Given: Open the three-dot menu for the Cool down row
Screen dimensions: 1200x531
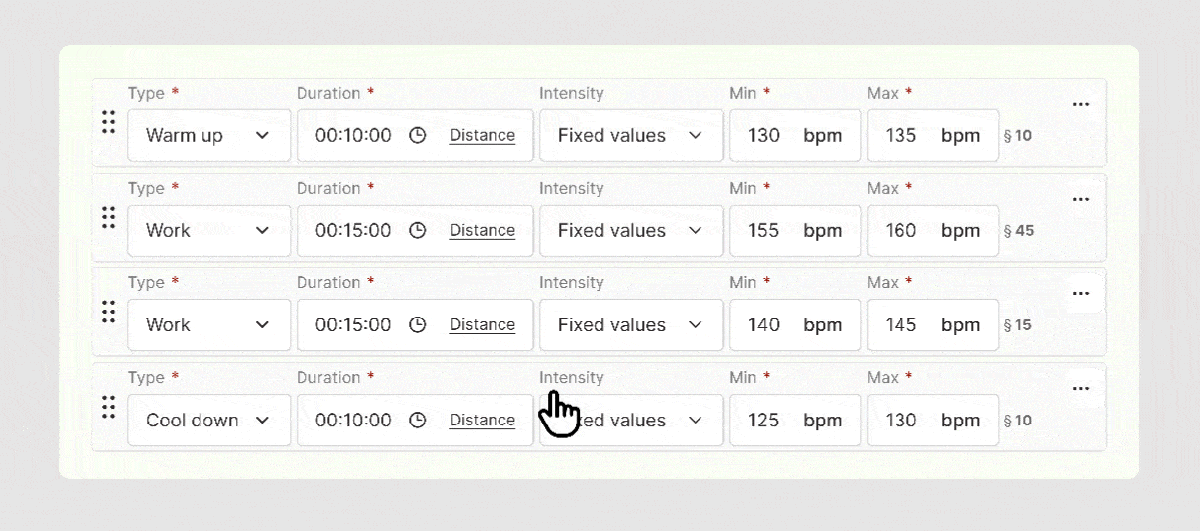Looking at the screenshot, I should (x=1080, y=388).
